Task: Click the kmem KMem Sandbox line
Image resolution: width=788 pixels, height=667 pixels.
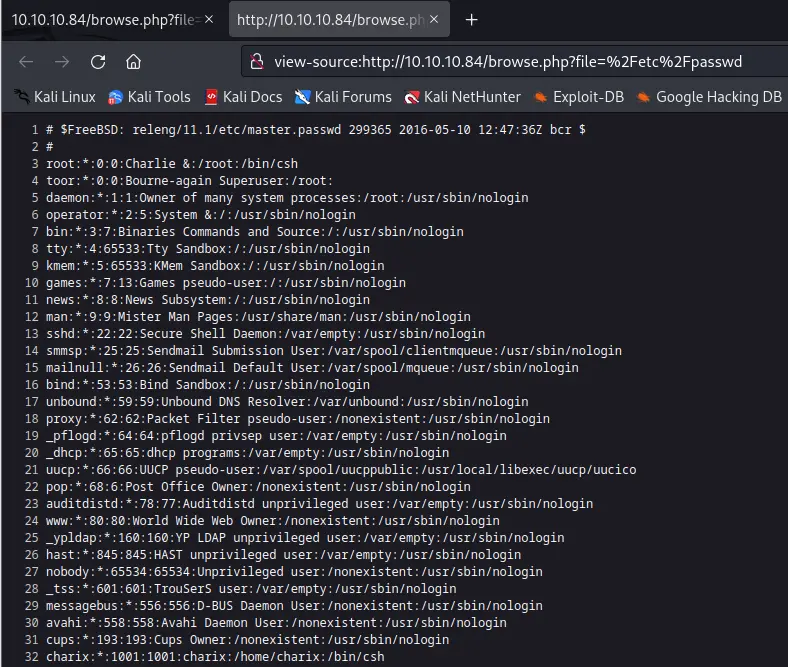Action: (215, 266)
